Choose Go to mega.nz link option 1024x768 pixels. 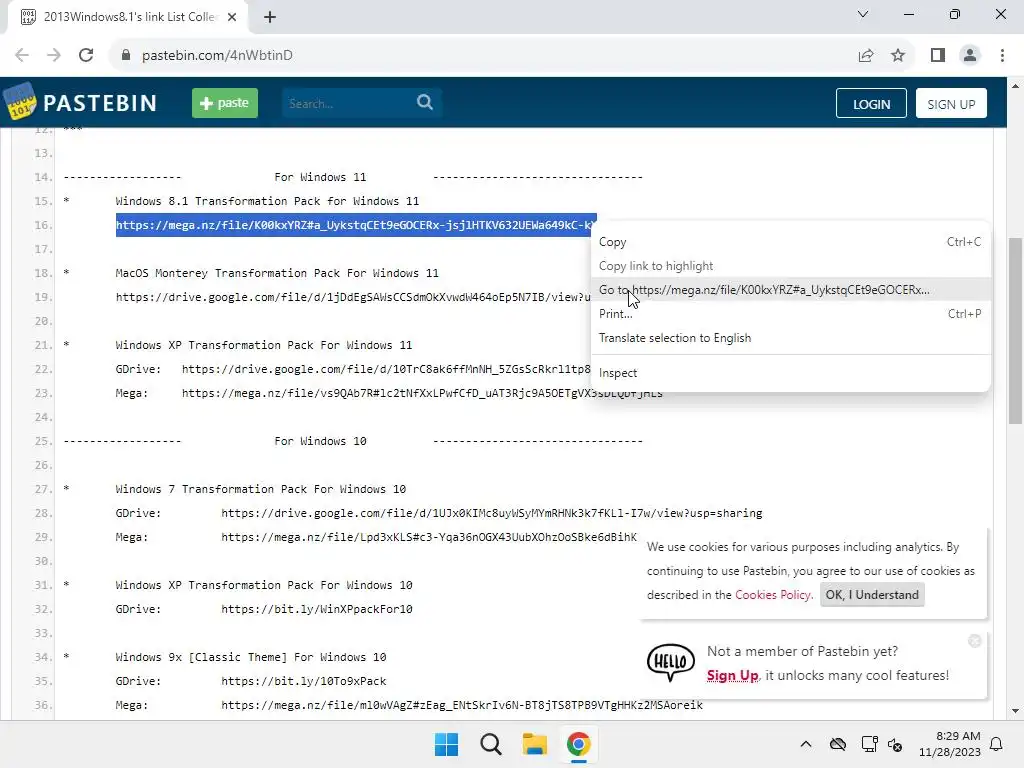tap(790, 290)
